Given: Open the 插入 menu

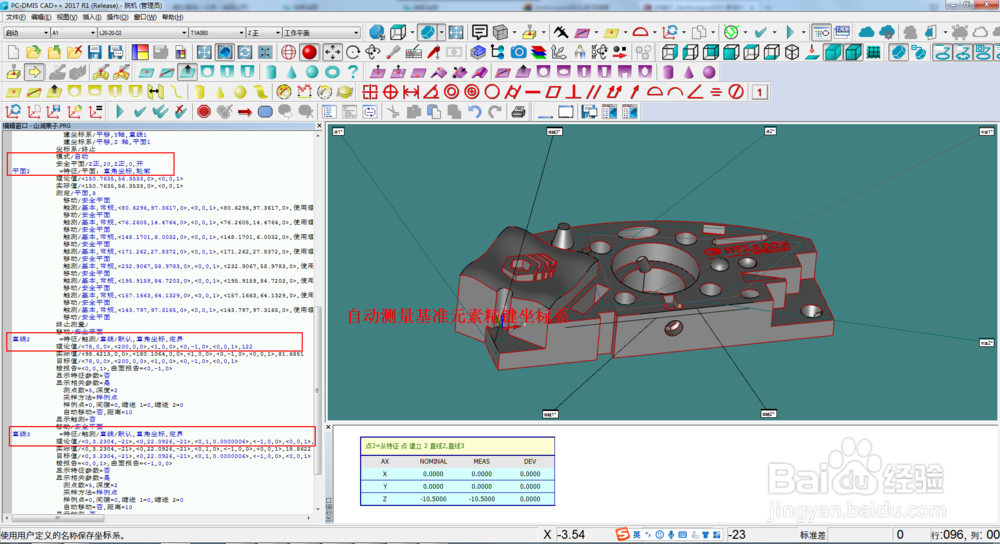Looking at the screenshot, I should point(92,17).
